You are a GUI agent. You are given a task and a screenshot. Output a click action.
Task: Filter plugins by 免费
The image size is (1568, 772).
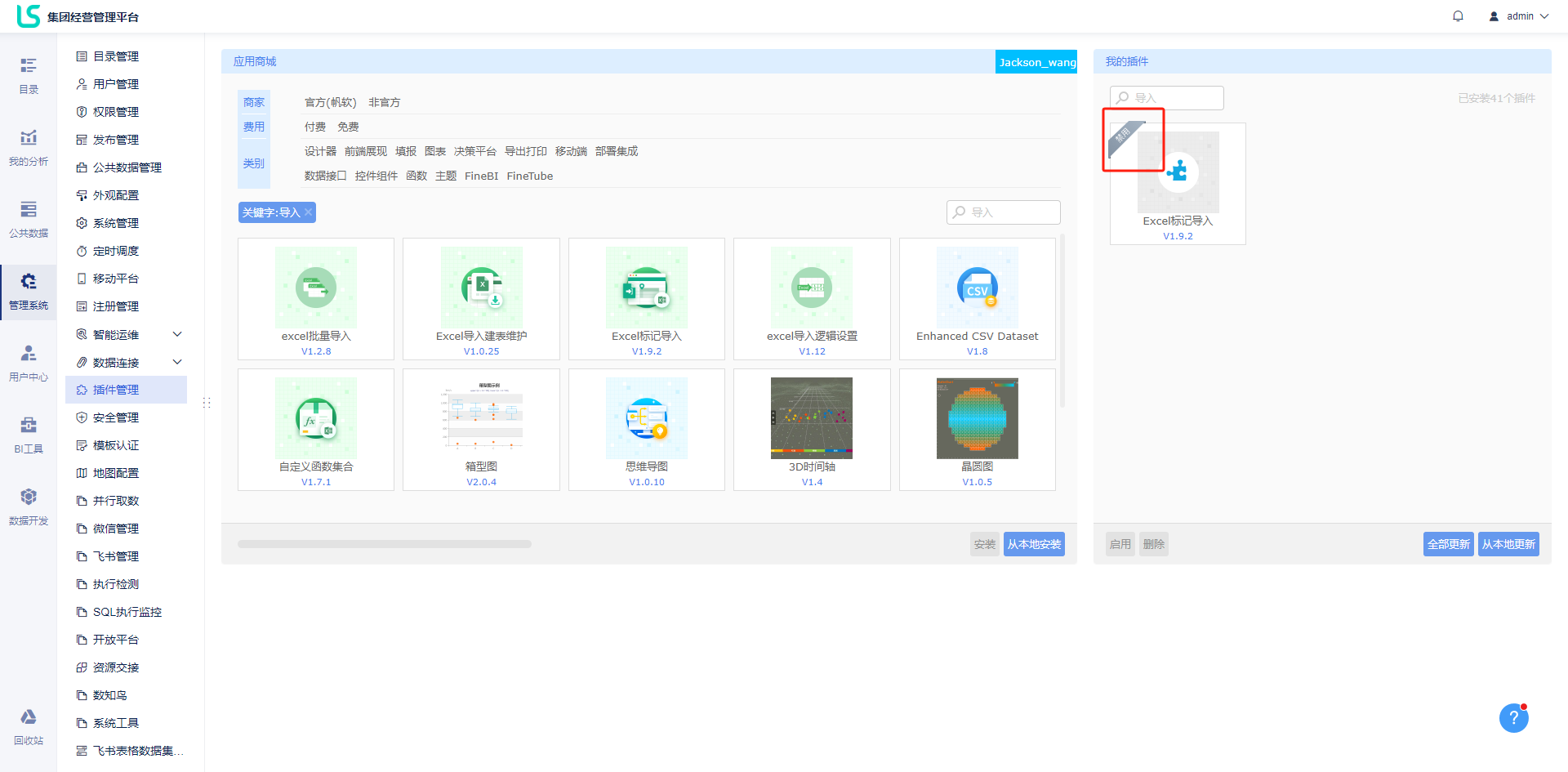pos(348,127)
